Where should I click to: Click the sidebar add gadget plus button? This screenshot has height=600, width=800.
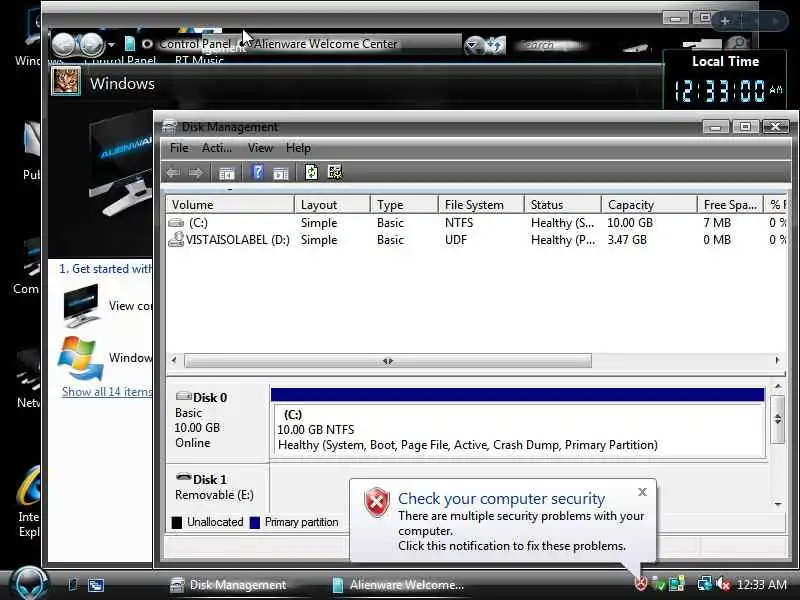point(724,21)
